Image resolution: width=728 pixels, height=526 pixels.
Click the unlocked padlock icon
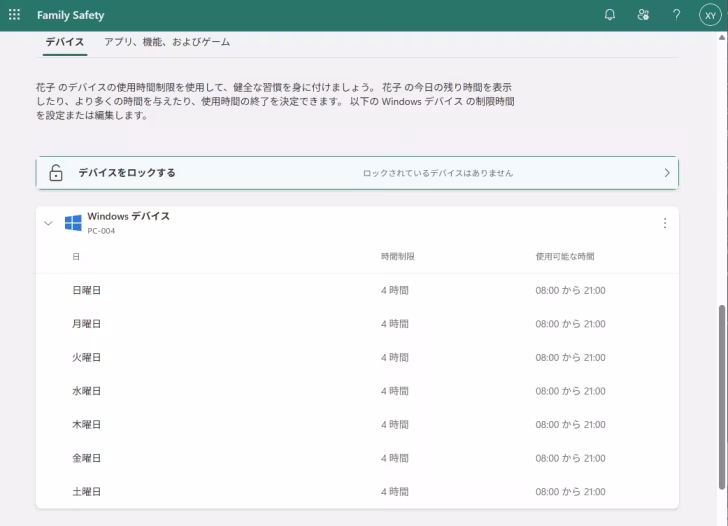point(56,173)
